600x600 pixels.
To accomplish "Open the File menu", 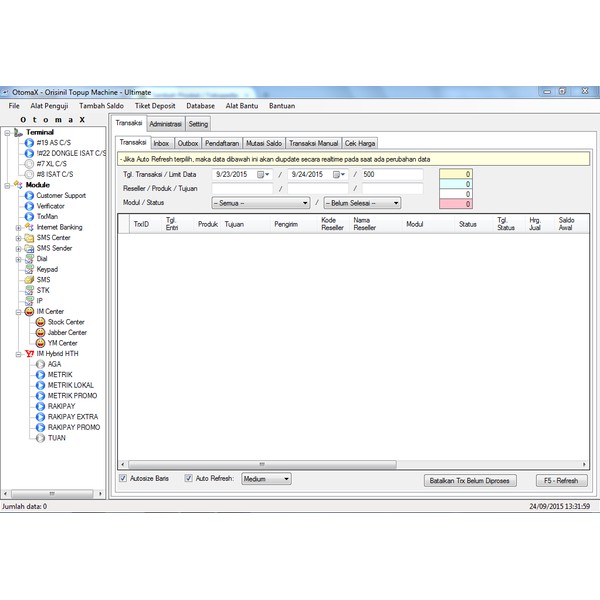I will point(14,106).
